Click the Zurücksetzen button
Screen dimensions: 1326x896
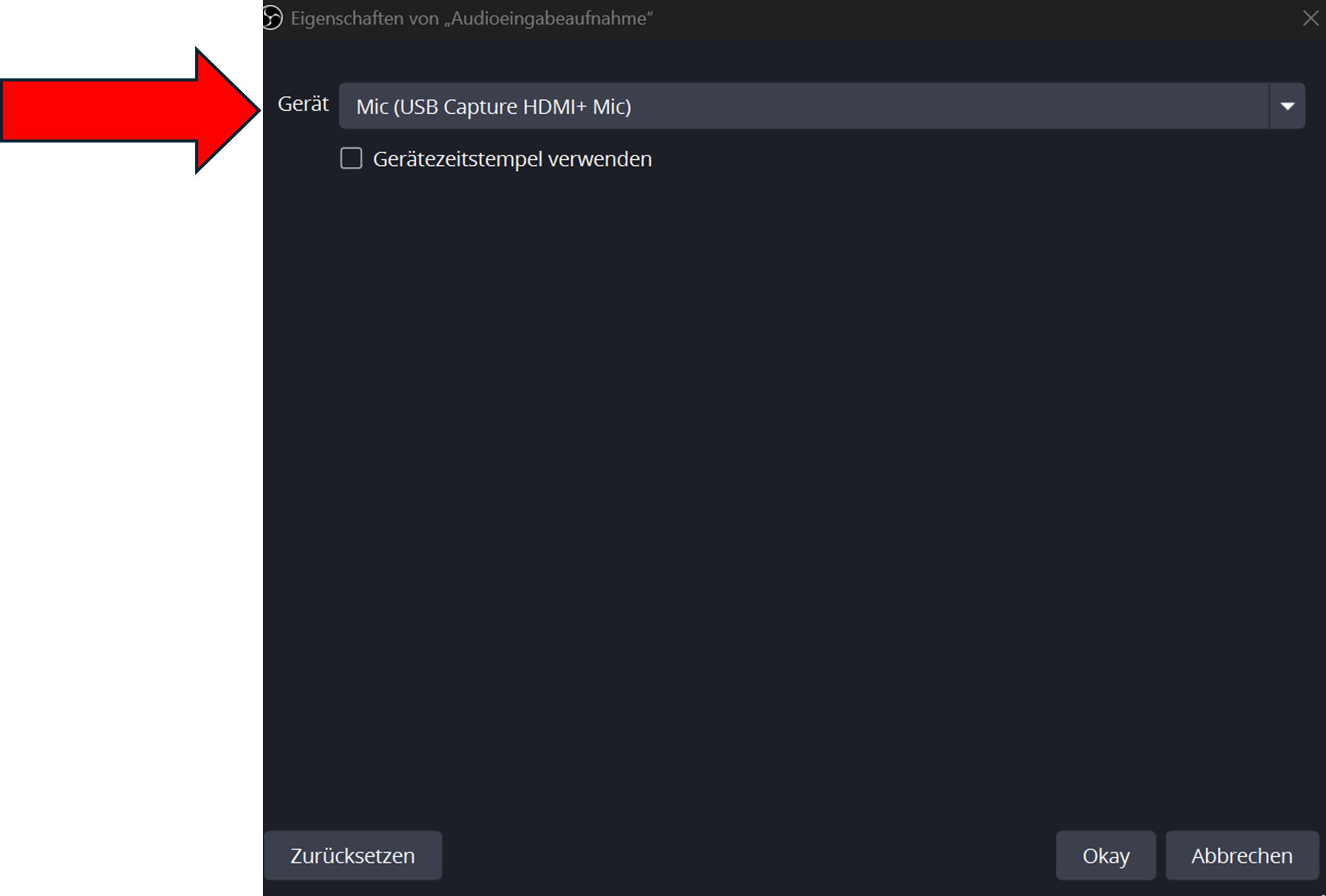pyautogui.click(x=353, y=855)
